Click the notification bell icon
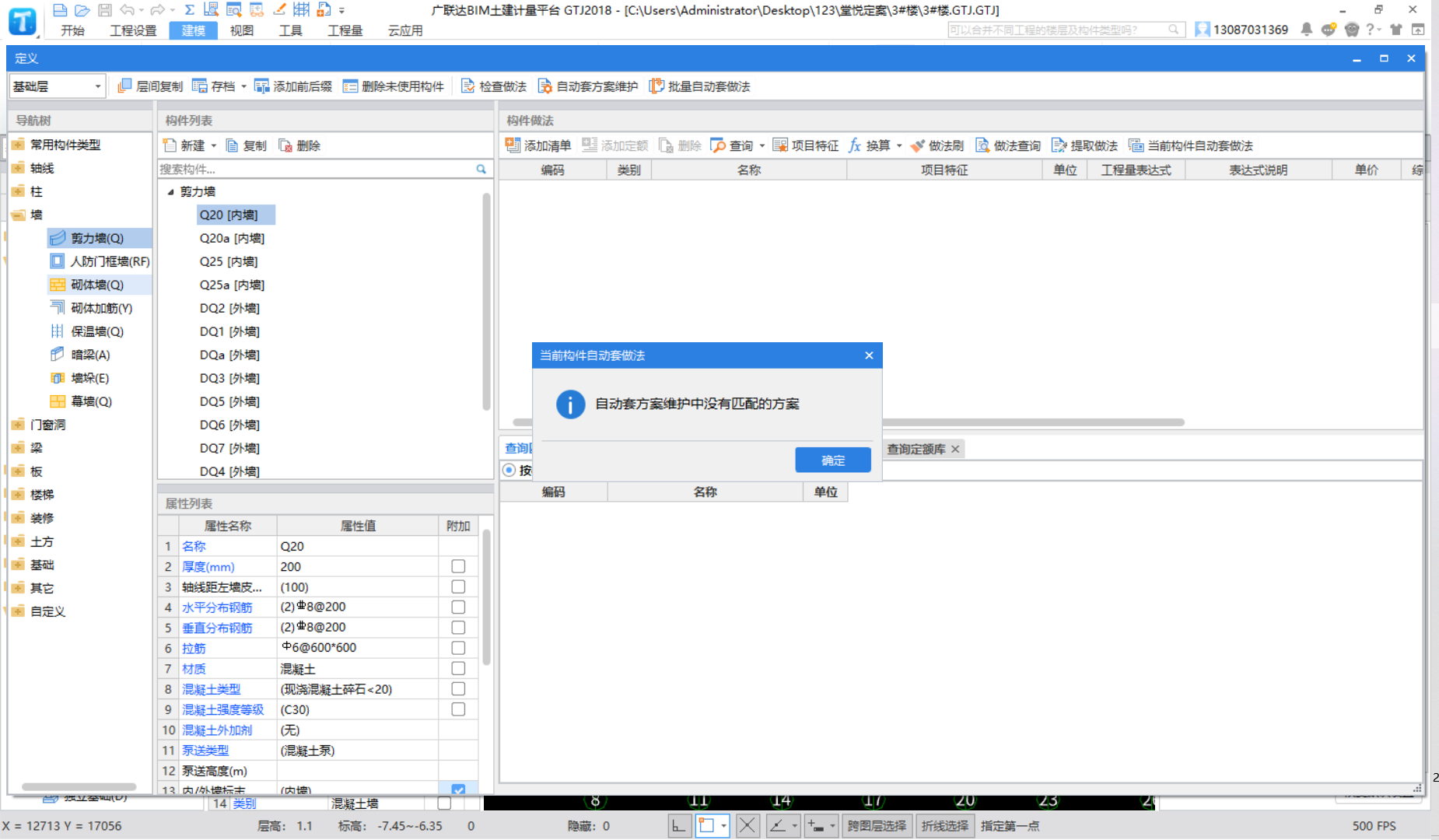The image size is (1439, 840). pyautogui.click(x=1307, y=30)
